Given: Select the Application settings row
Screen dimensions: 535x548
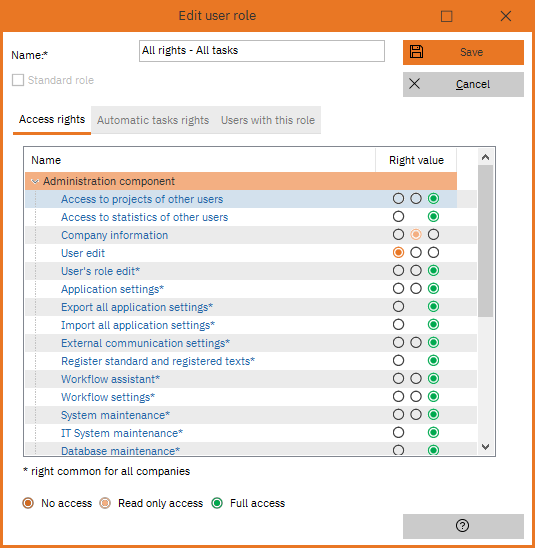Looking at the screenshot, I should pos(251,289).
